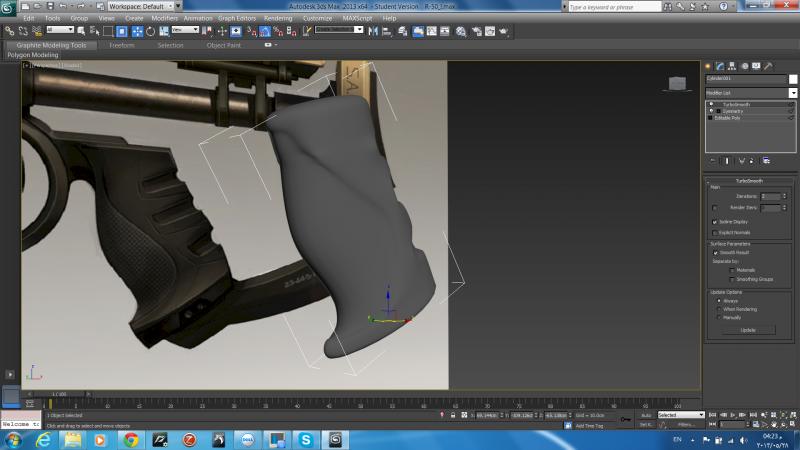Click Add Time Tag in status bar
The width and height of the screenshot is (800, 450).
[589, 426]
